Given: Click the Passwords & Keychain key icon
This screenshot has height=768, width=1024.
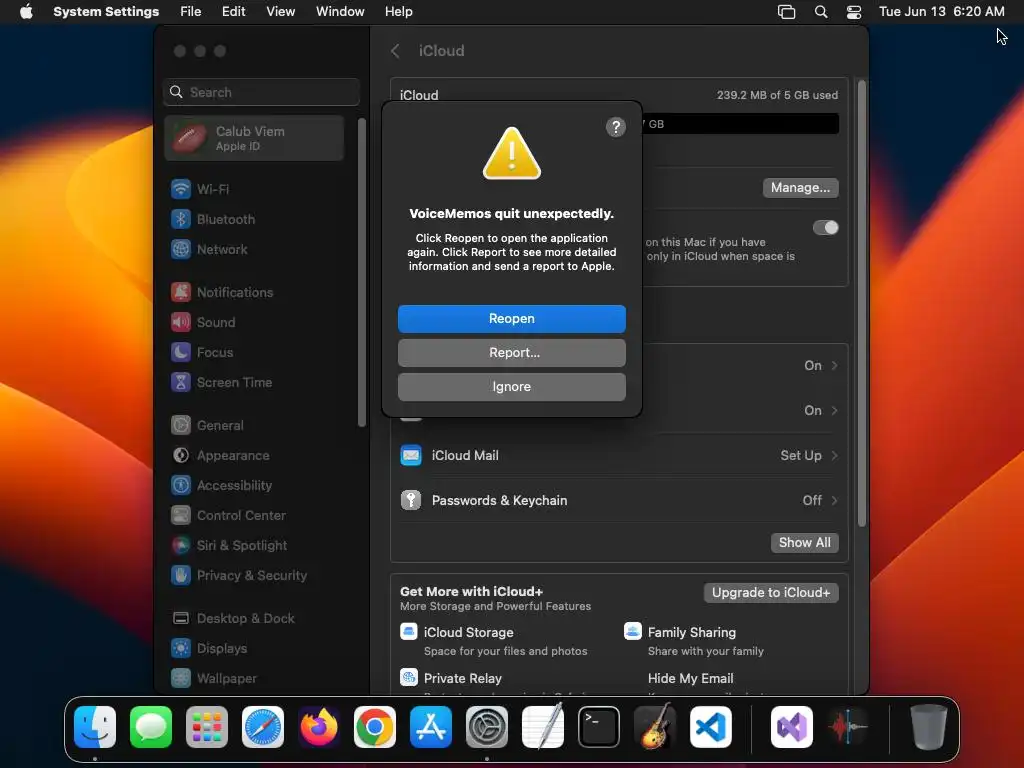Looking at the screenshot, I should (x=411, y=501).
